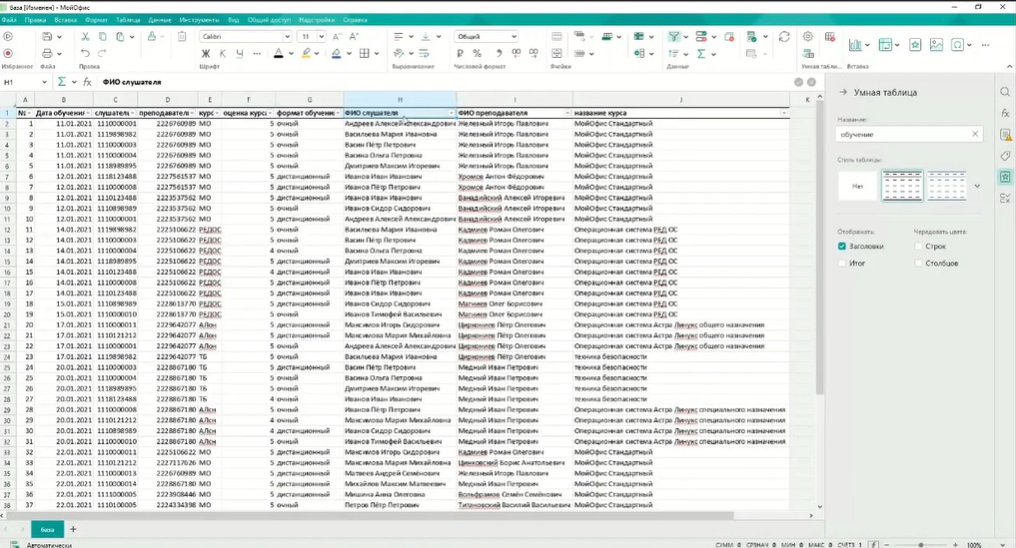Enable alternating Строк colors checkbox

pos(918,246)
